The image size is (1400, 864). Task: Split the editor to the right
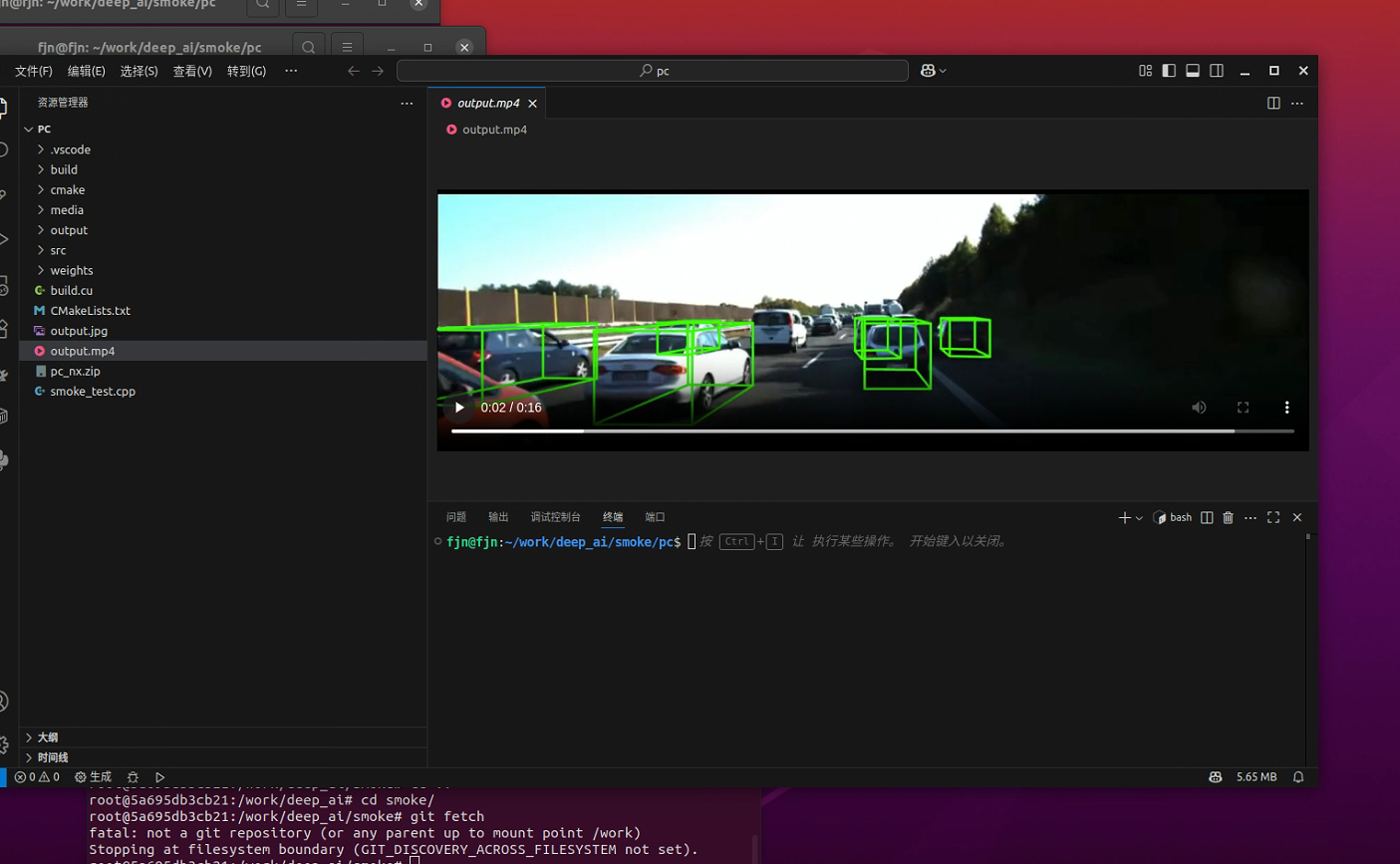coord(1273,104)
